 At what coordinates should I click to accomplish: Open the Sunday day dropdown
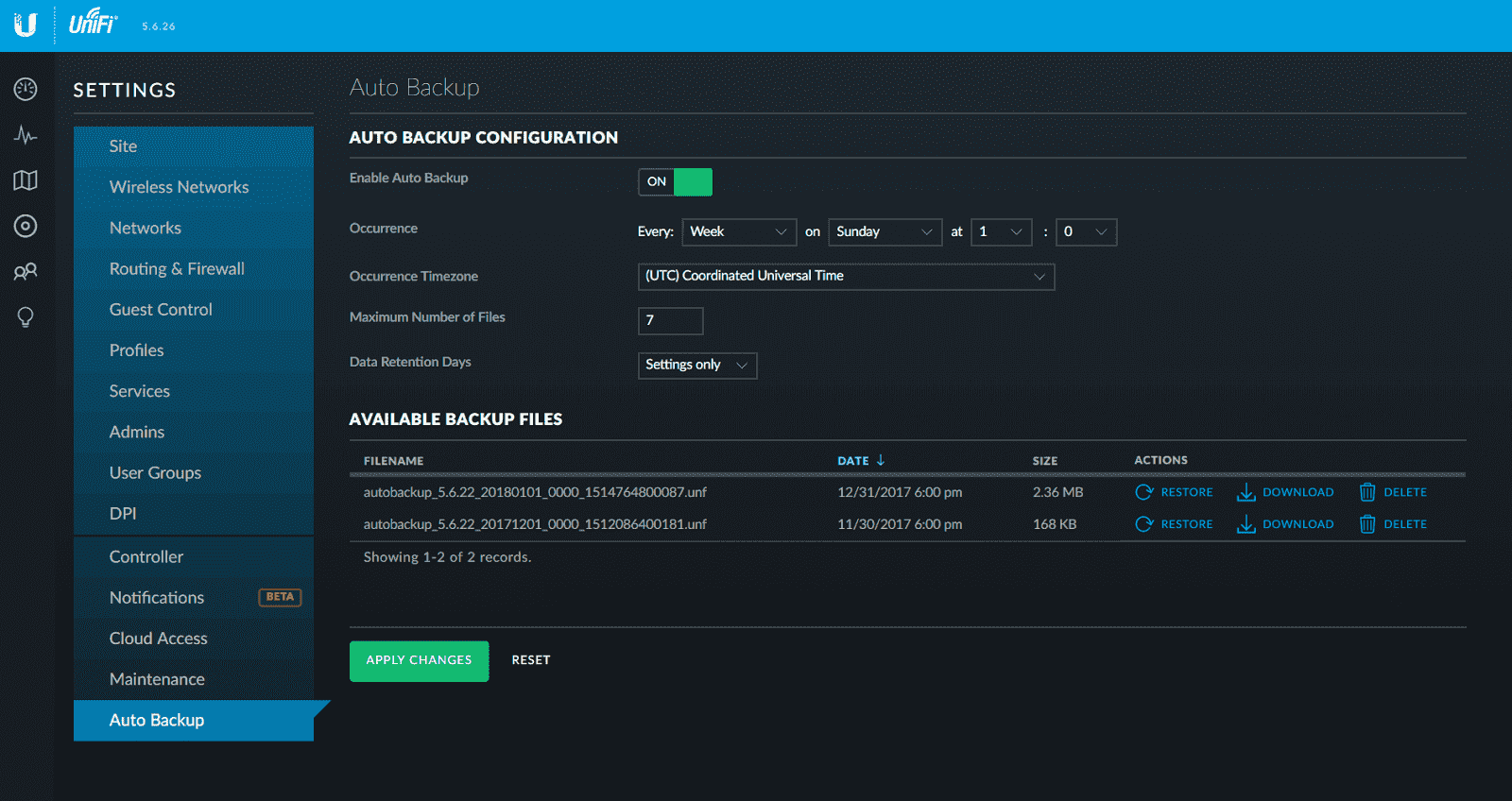(x=885, y=231)
